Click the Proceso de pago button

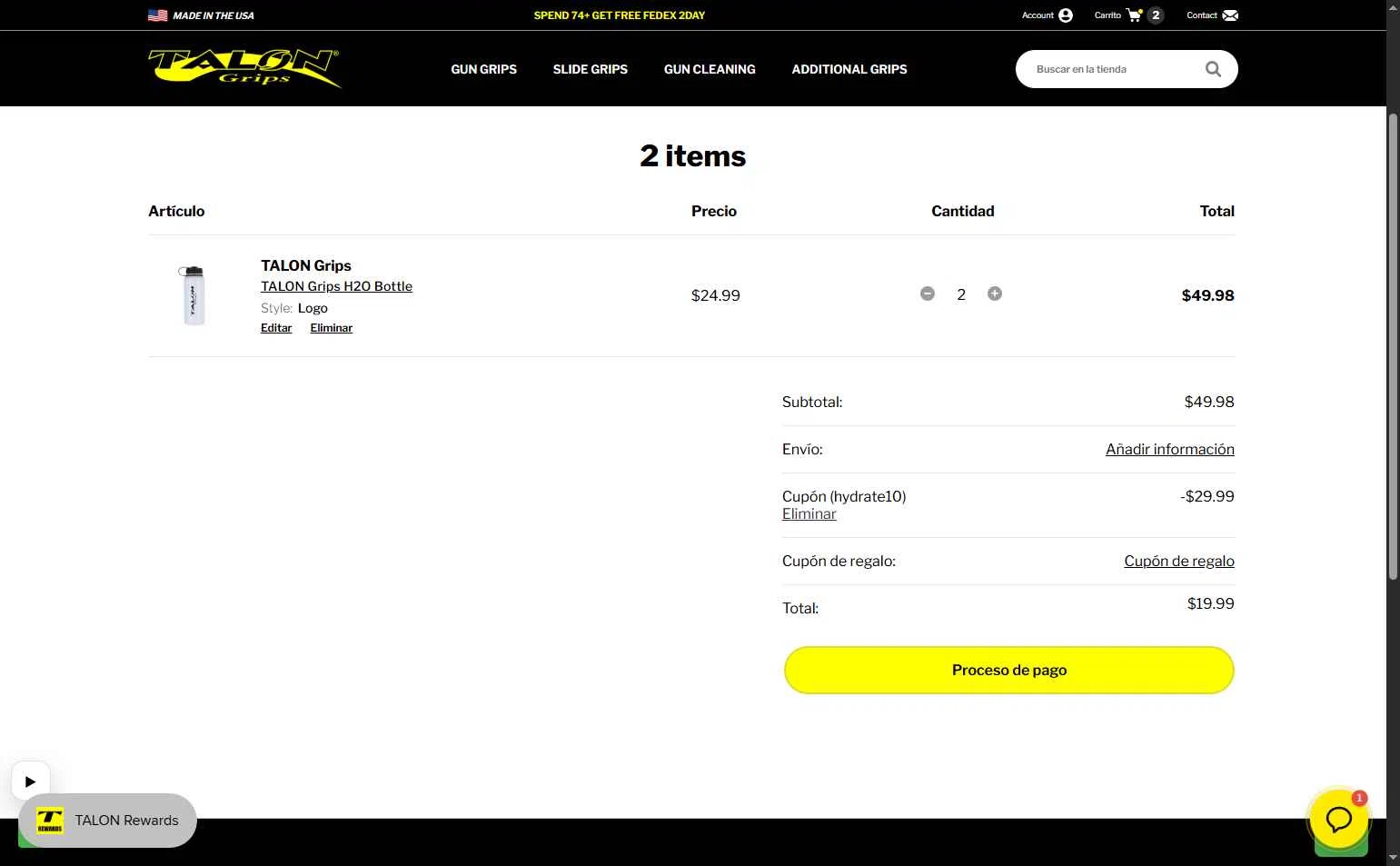(1008, 670)
